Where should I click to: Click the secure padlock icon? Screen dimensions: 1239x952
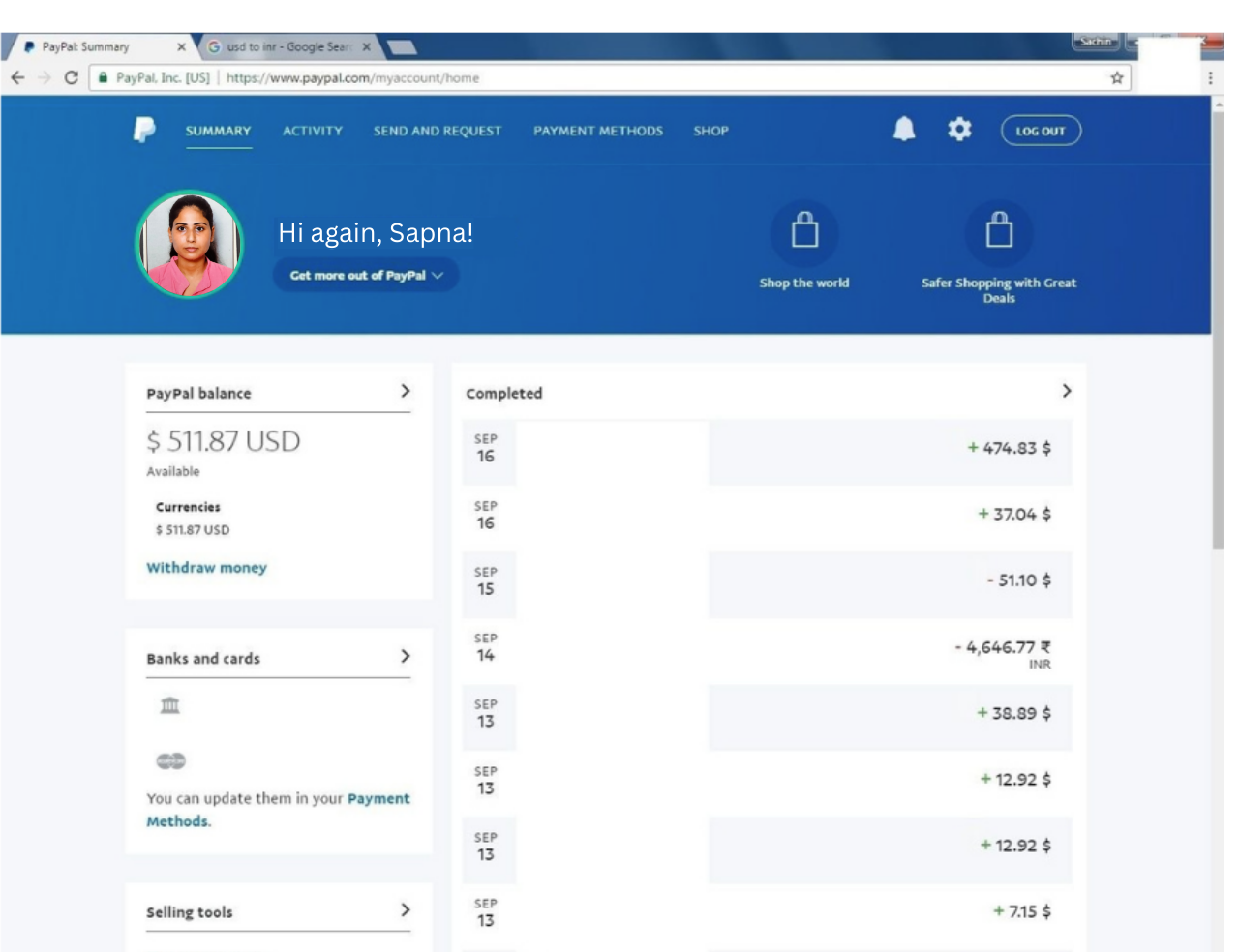pyautogui.click(x=103, y=77)
